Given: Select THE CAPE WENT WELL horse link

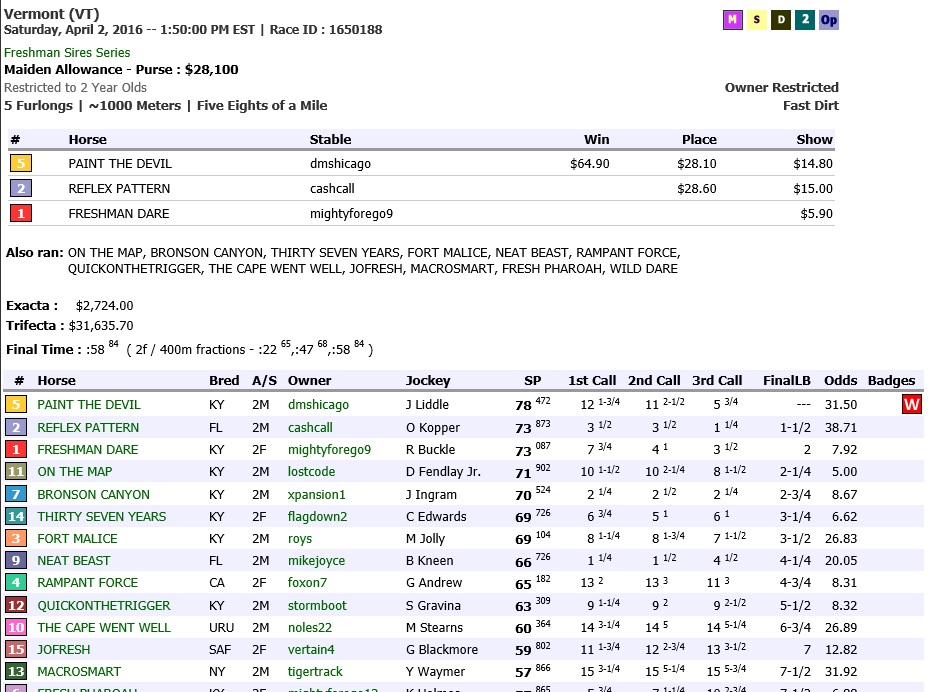Looking at the screenshot, I should pyautogui.click(x=104, y=628).
